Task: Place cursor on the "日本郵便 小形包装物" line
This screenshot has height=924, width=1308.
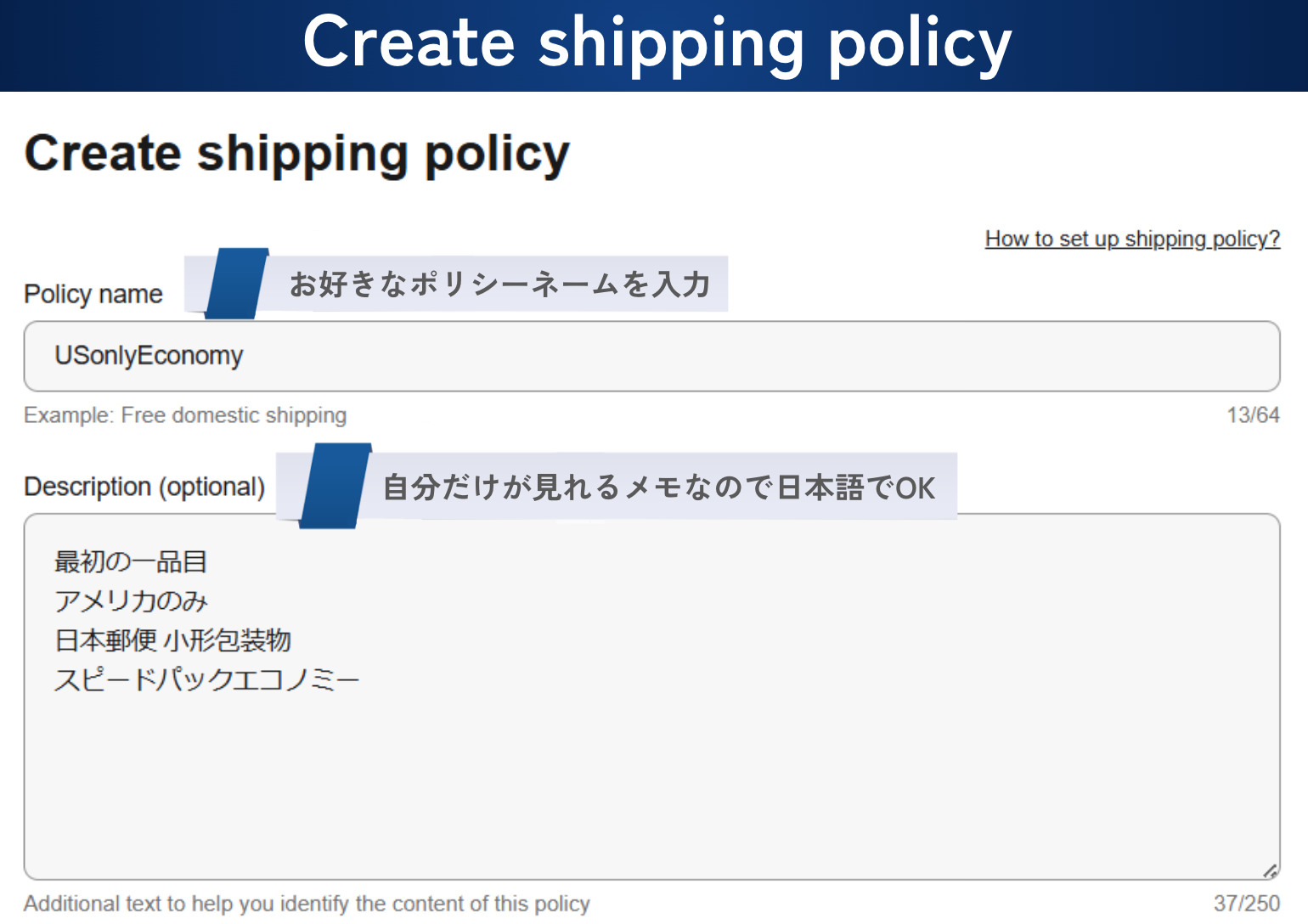Action: (x=172, y=640)
